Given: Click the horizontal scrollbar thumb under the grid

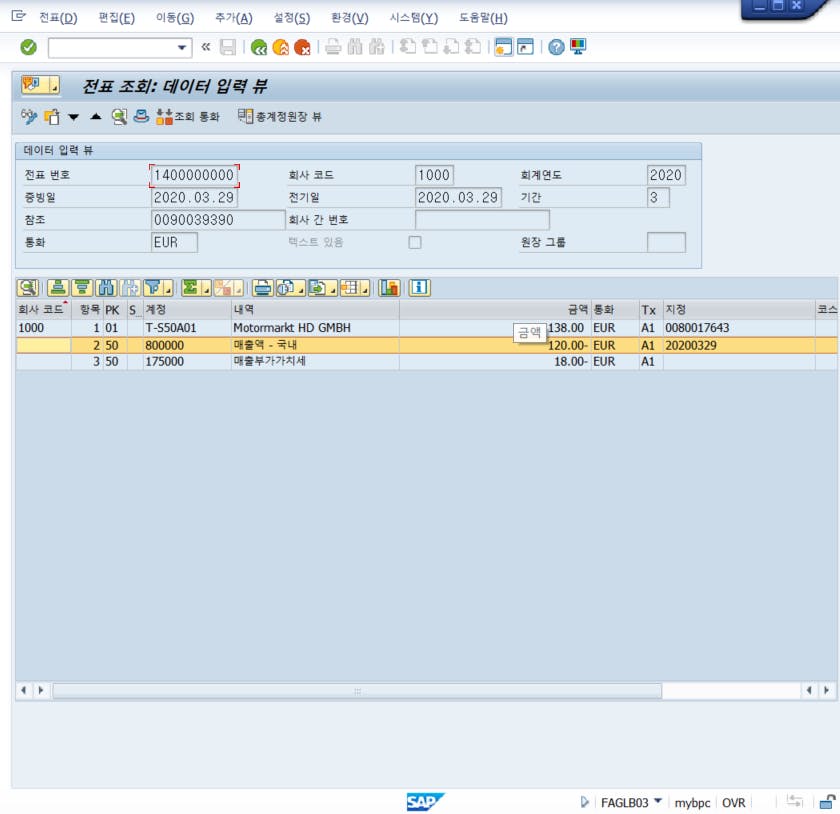Looking at the screenshot, I should click(357, 691).
